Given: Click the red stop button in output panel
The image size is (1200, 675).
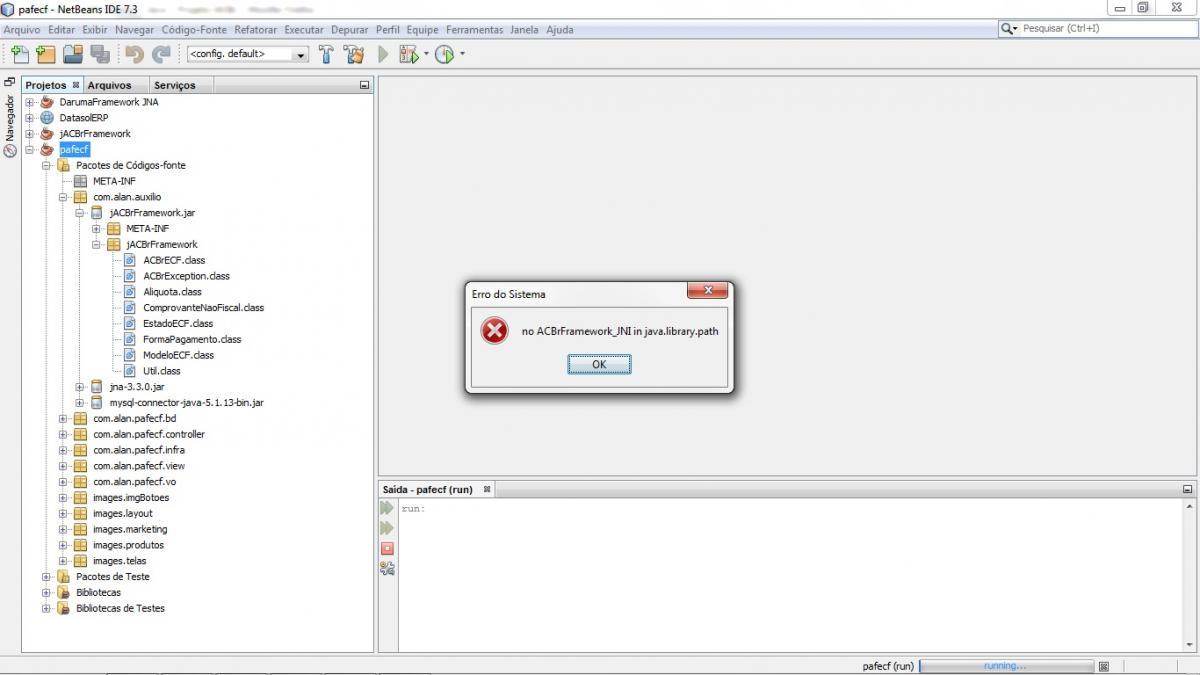Looking at the screenshot, I should click(x=387, y=548).
